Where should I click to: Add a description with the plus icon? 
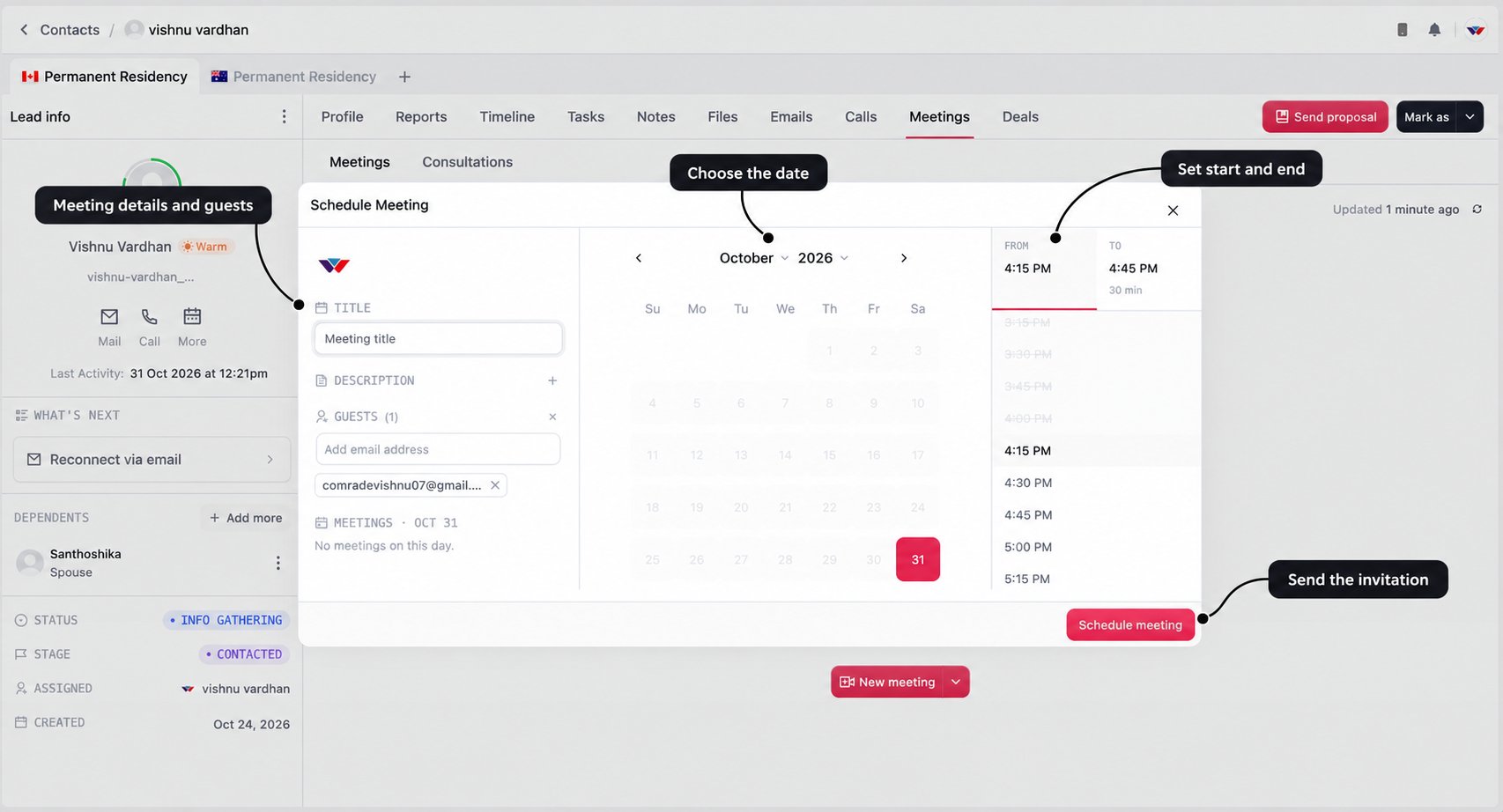tap(552, 380)
